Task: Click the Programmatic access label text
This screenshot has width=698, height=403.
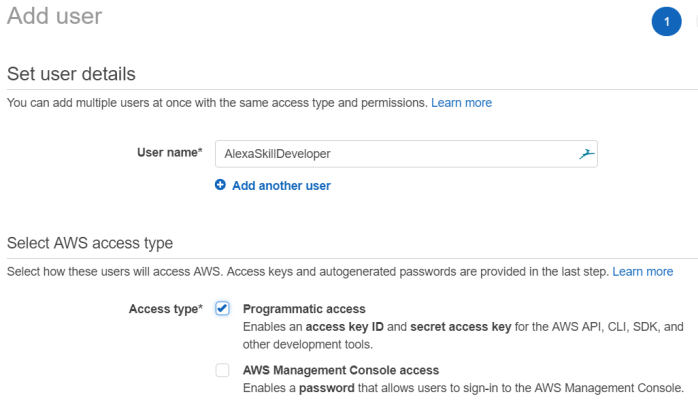Action: pos(304,309)
